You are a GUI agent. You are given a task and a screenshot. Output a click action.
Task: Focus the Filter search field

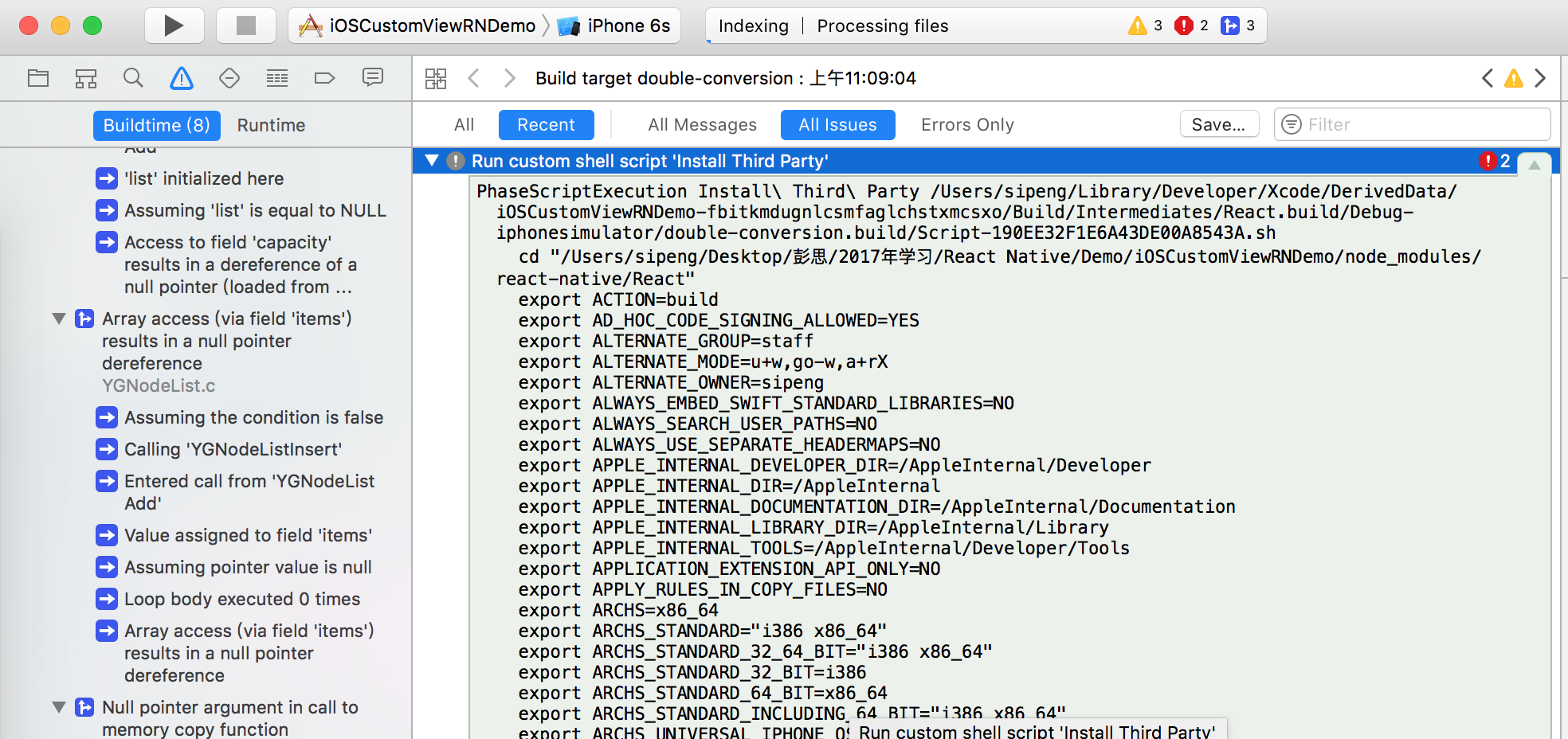(1413, 124)
